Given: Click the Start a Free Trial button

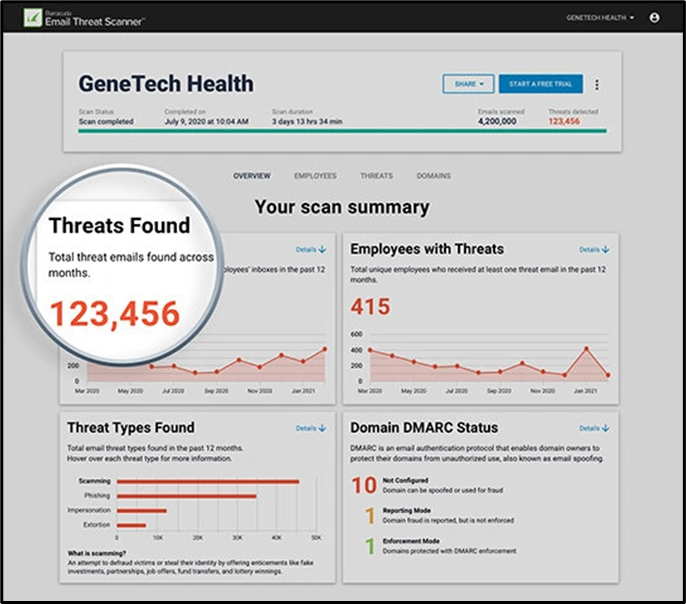Looking at the screenshot, I should pos(539,84).
